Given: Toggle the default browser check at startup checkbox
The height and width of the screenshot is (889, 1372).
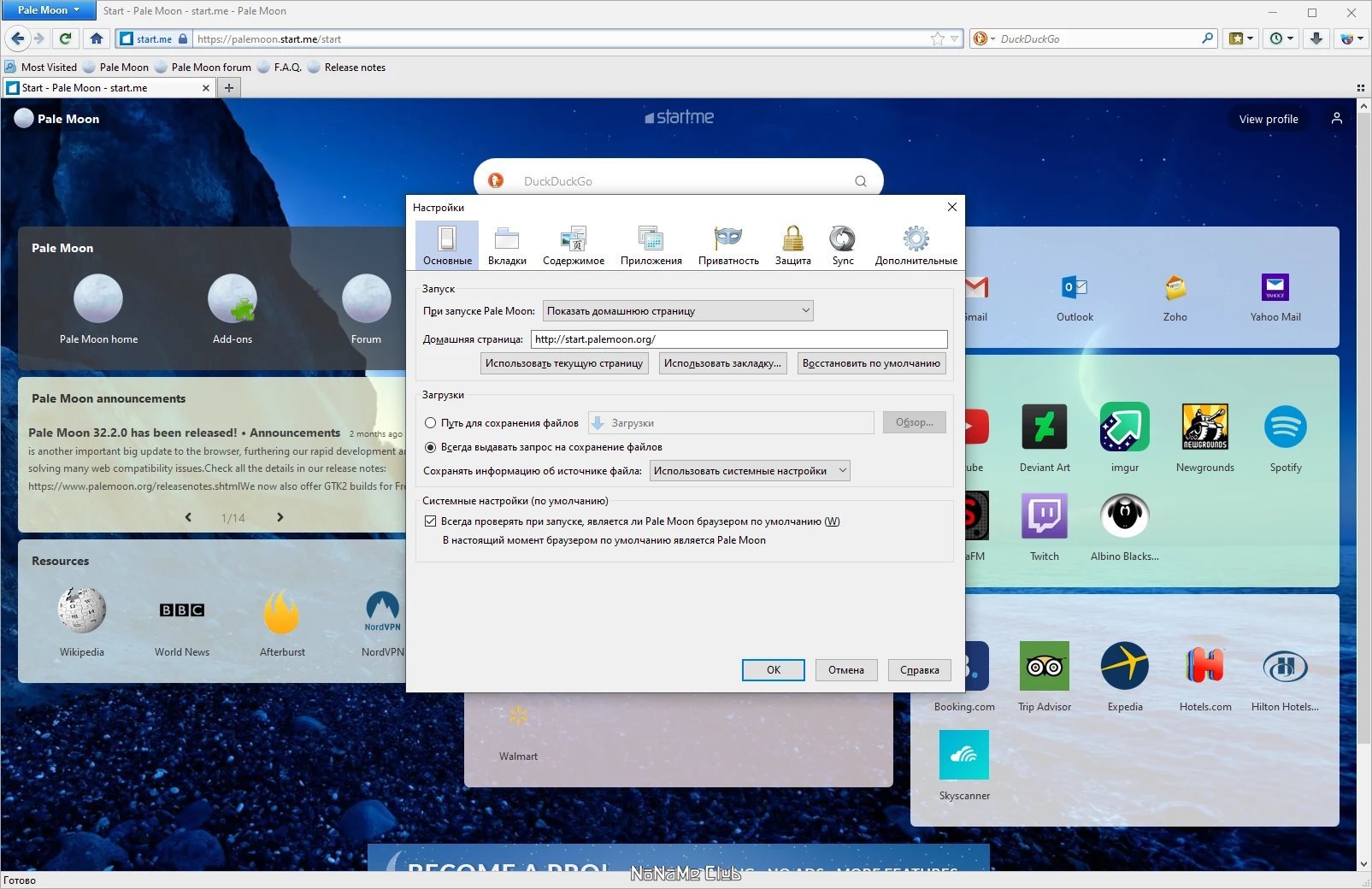Looking at the screenshot, I should [x=431, y=521].
